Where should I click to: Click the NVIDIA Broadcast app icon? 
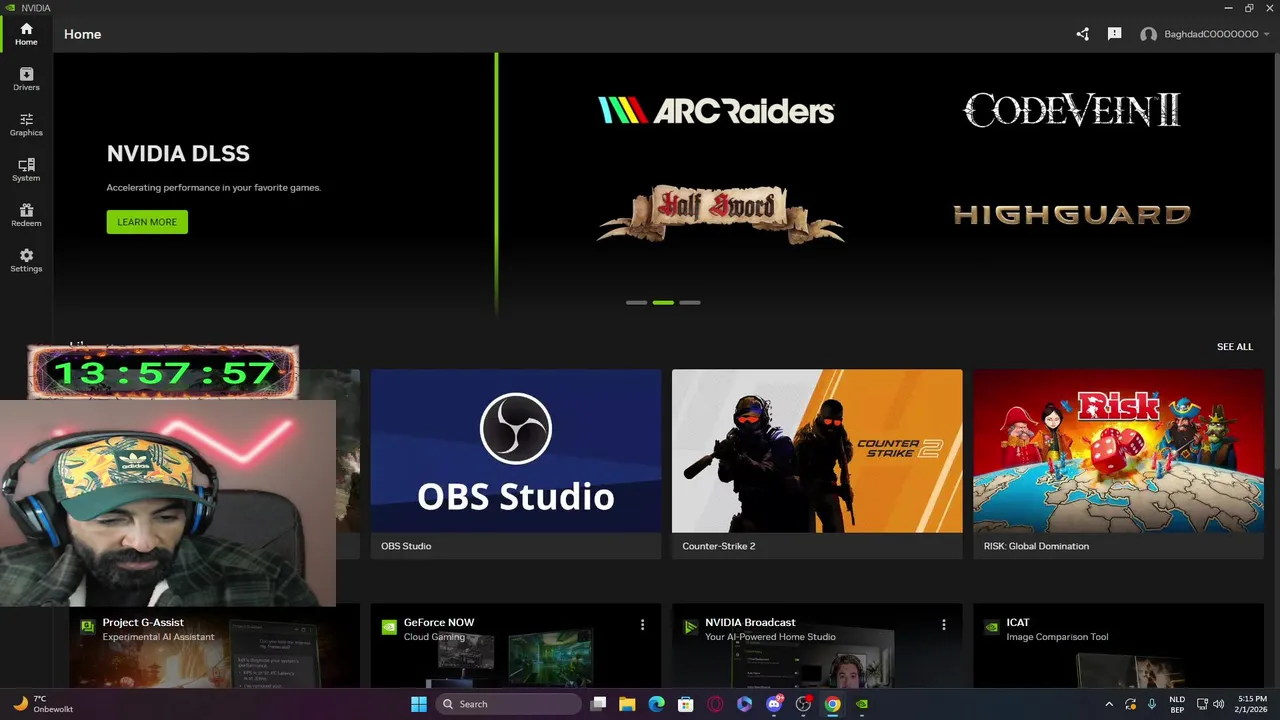[x=690, y=628]
